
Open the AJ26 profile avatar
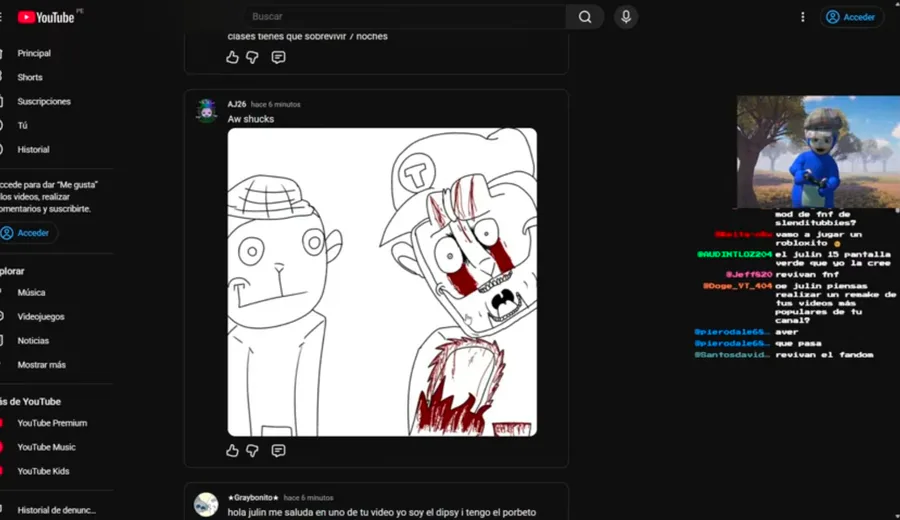[206, 111]
